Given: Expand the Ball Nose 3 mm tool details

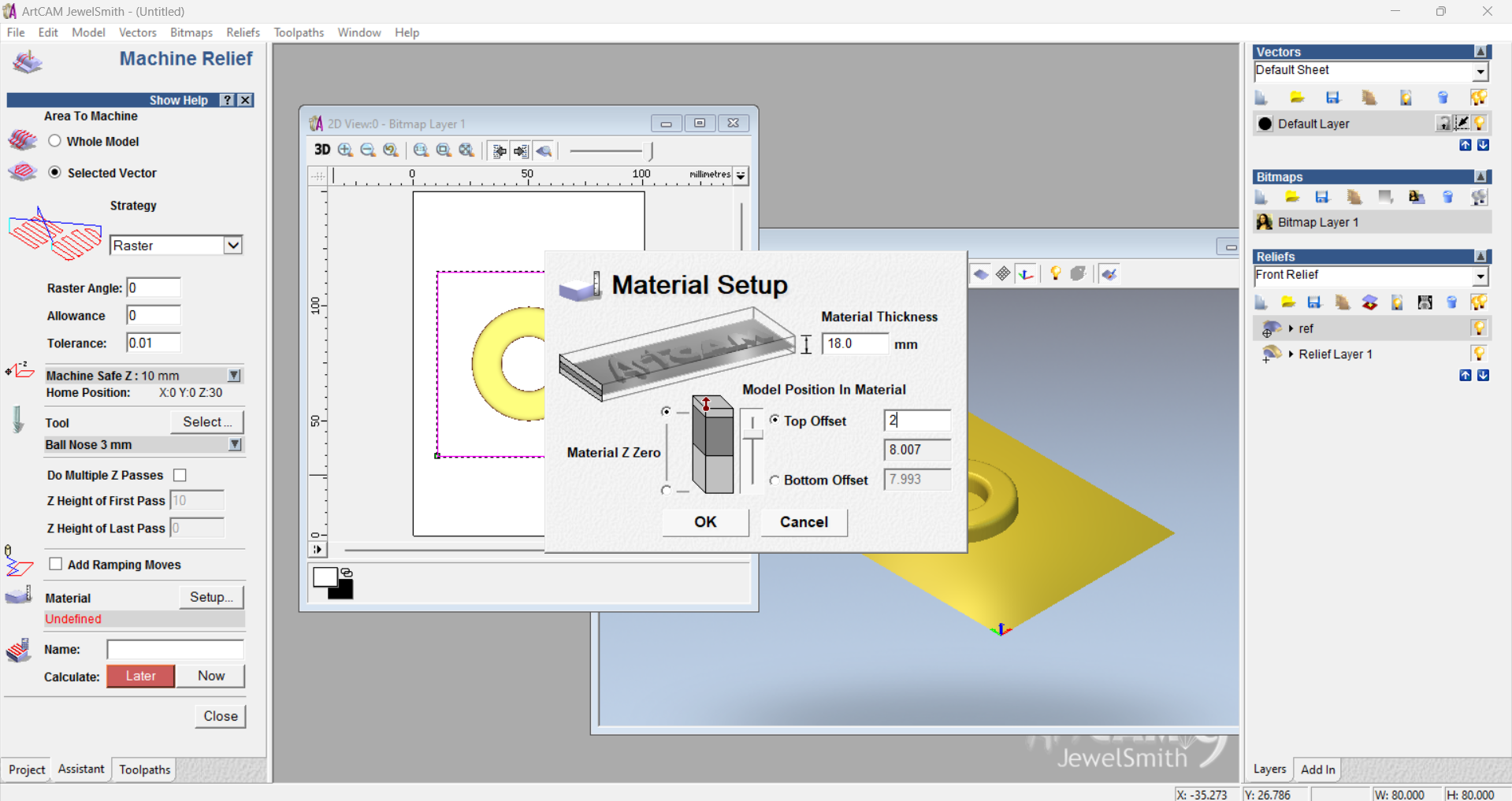Looking at the screenshot, I should (235, 445).
